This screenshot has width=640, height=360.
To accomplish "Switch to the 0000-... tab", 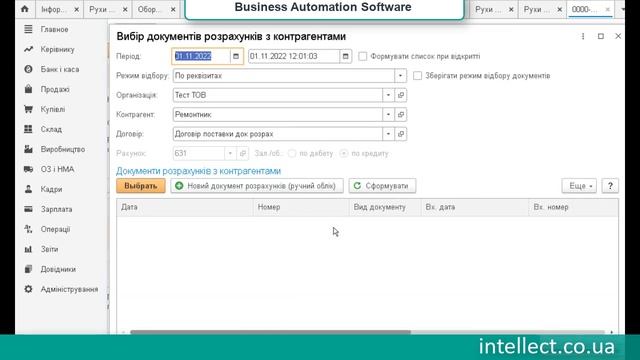I will [x=585, y=9].
